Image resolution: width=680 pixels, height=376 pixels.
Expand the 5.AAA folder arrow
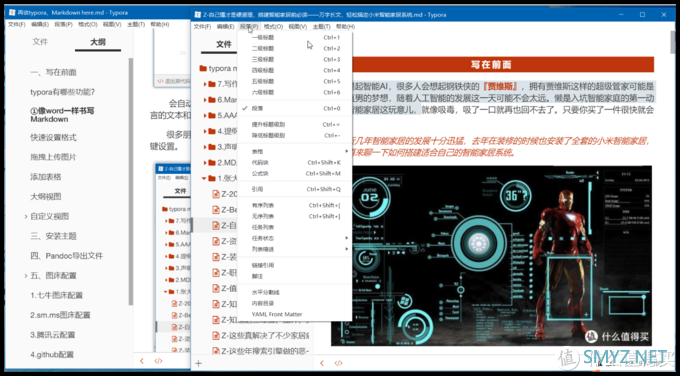tap(205, 115)
